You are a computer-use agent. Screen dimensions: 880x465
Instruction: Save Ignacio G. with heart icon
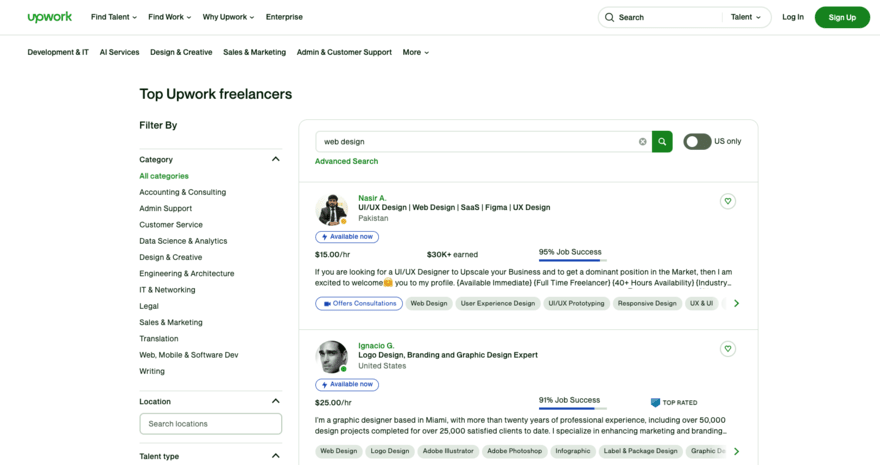pyautogui.click(x=727, y=349)
